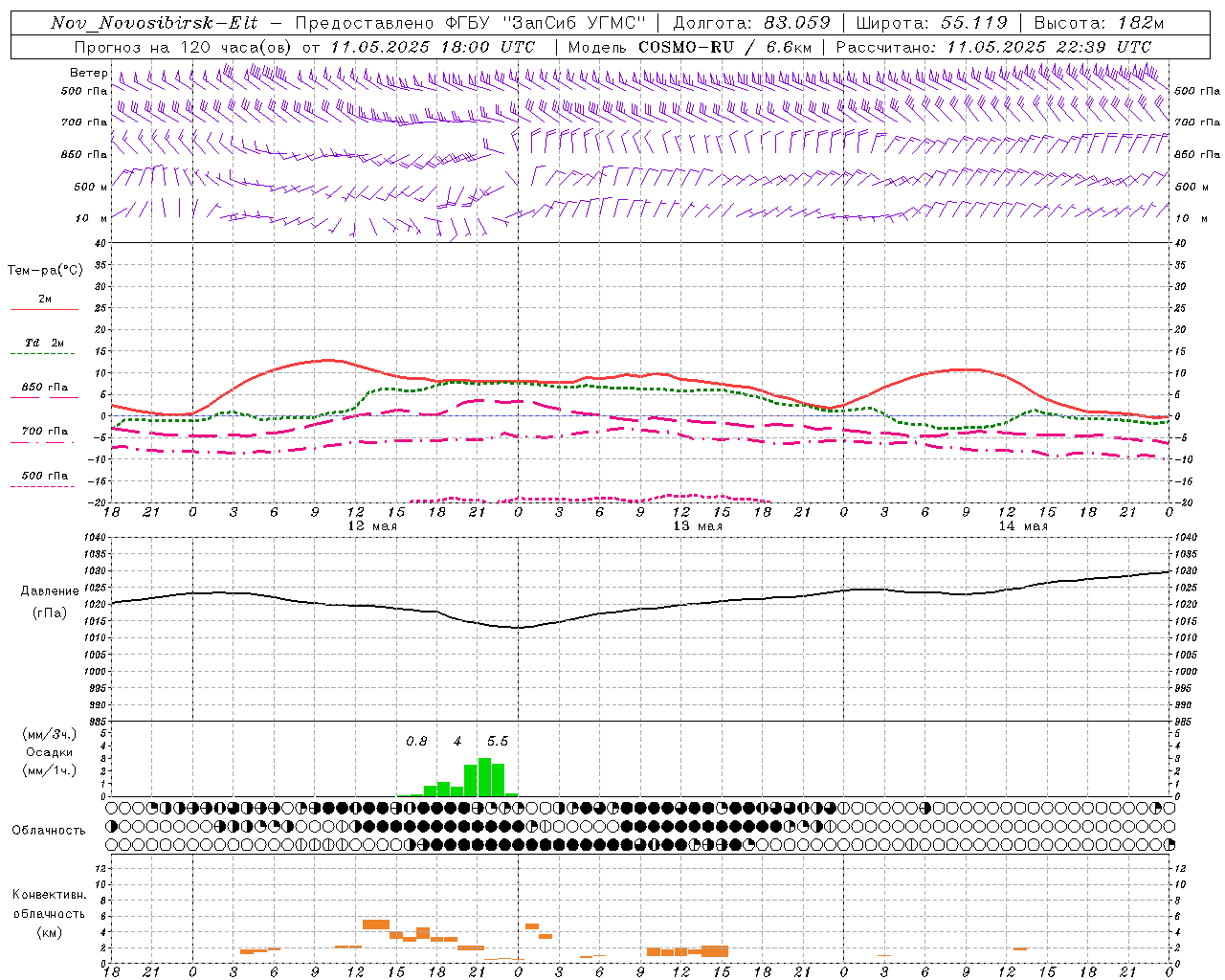Click the Рассчитано: 11.05.2025 22:39 UTC text
This screenshot has height=980, width=1225.
(x=993, y=47)
